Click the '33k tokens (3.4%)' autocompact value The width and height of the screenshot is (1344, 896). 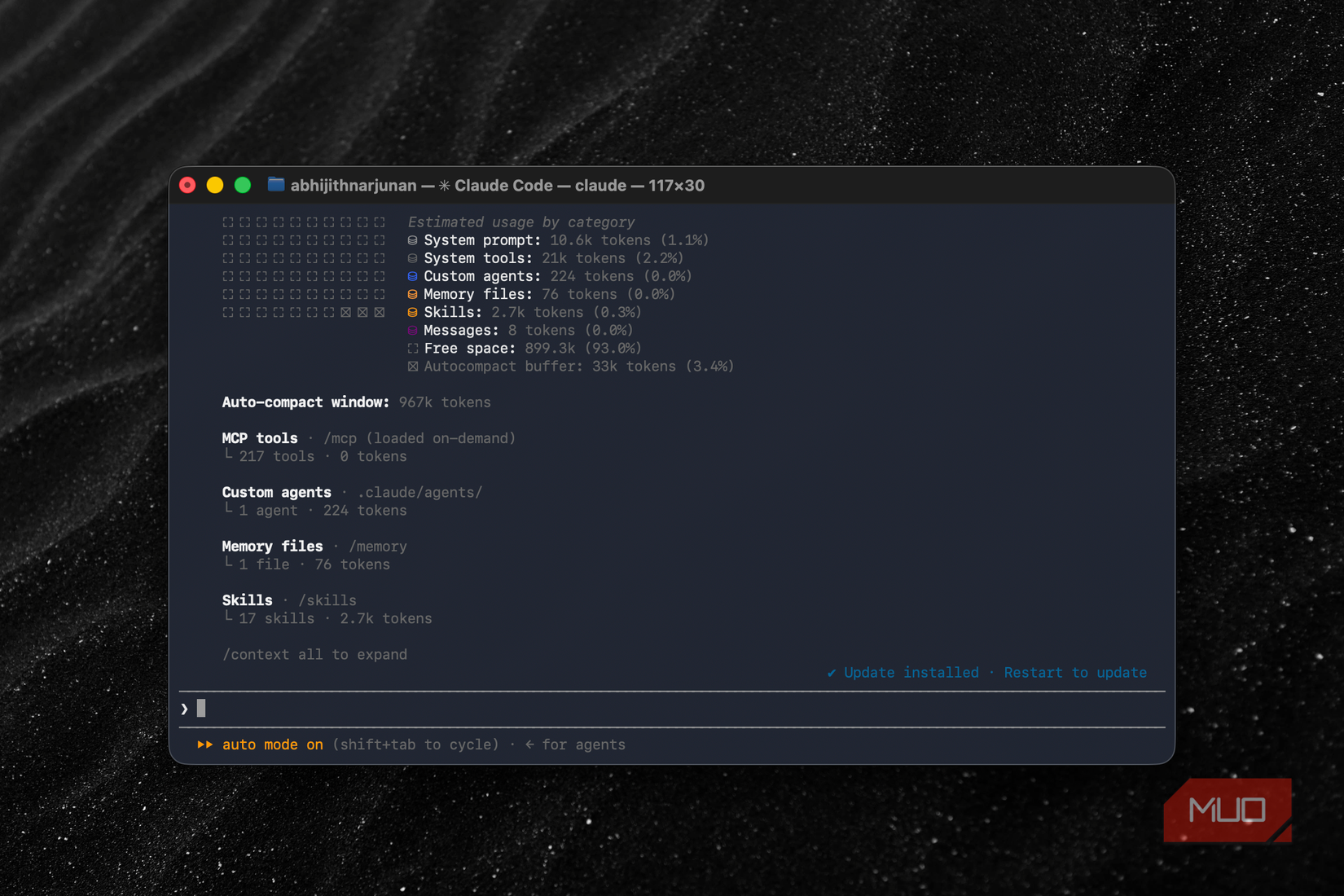coord(663,367)
